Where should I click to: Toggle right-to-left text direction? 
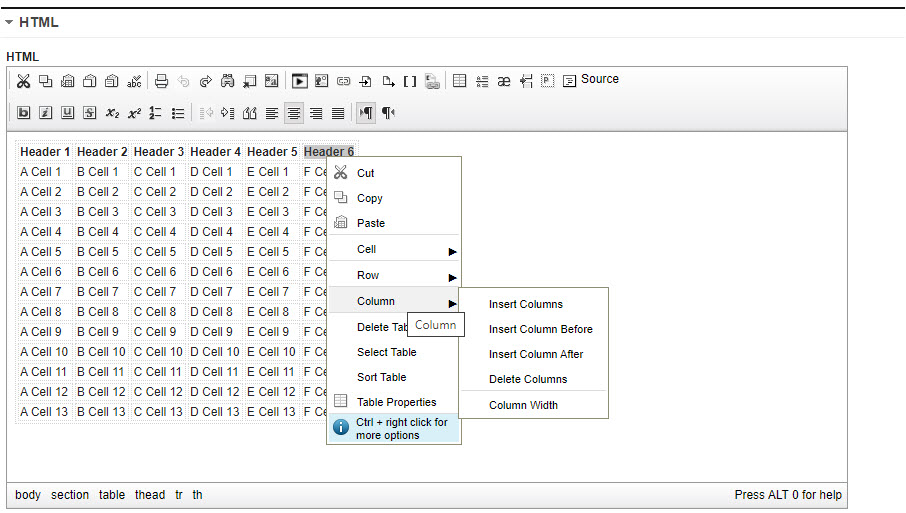click(x=388, y=113)
